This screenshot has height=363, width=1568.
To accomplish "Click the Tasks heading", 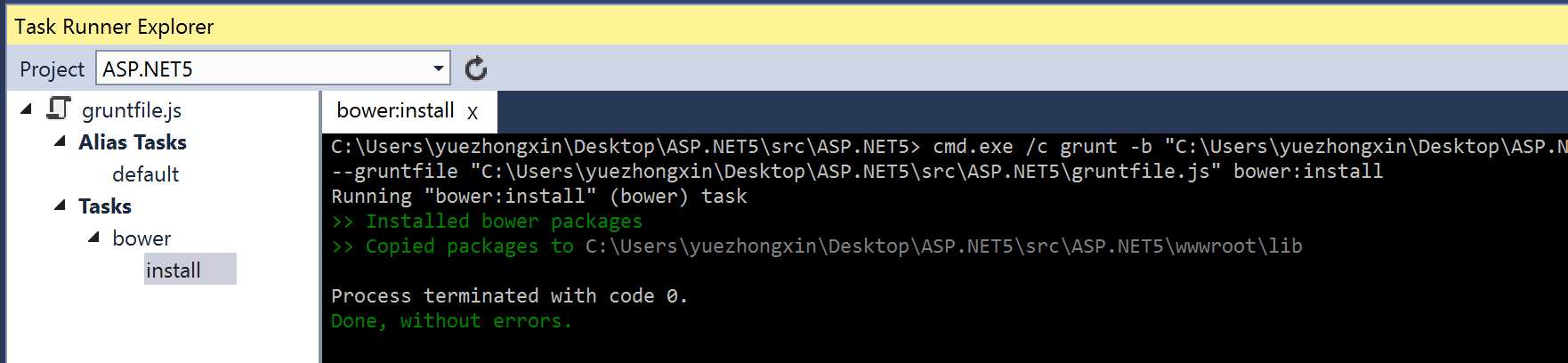I will (x=105, y=206).
